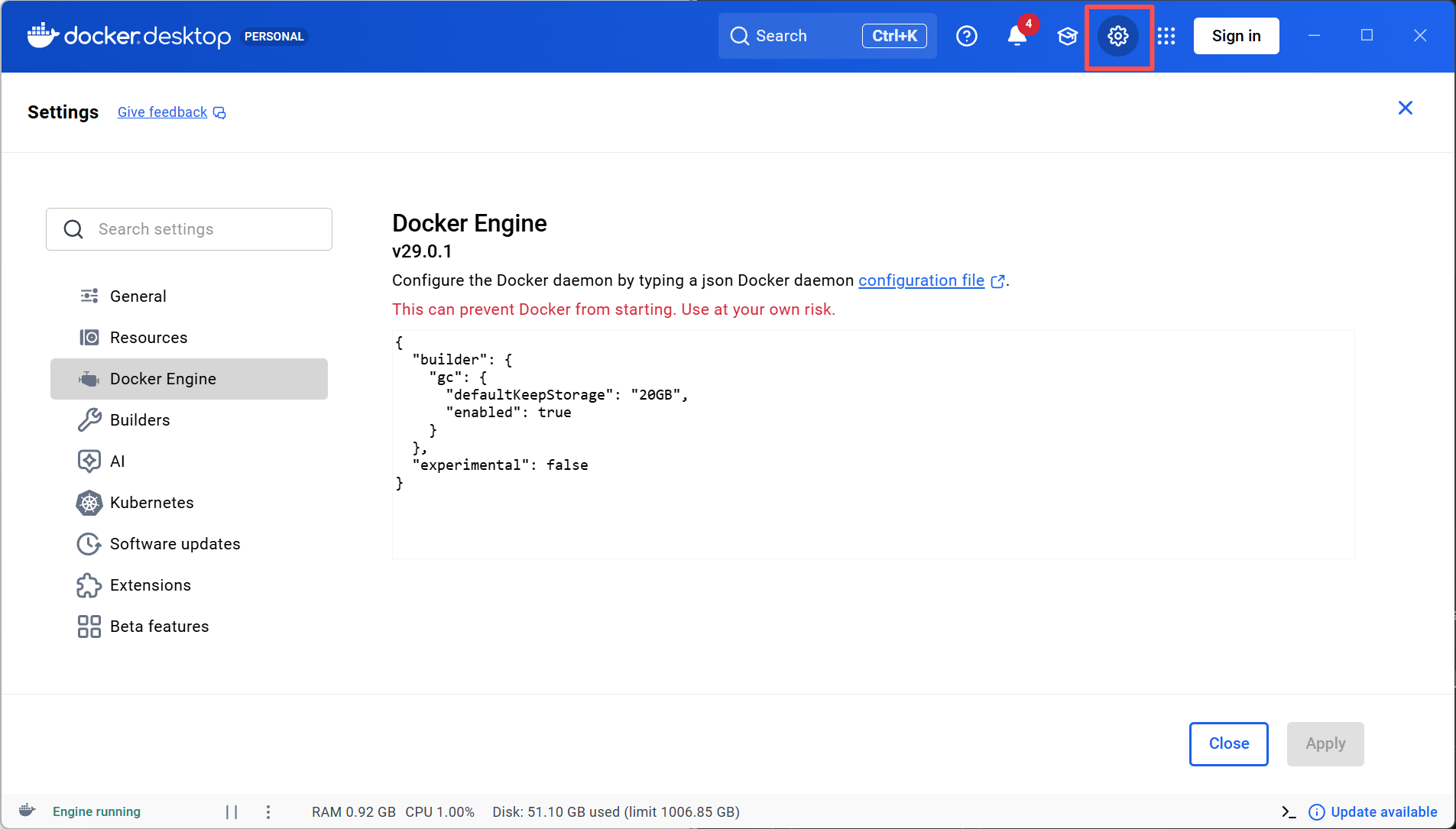Image resolution: width=1456 pixels, height=829 pixels.
Task: Click the Sign in button
Action: click(x=1236, y=36)
